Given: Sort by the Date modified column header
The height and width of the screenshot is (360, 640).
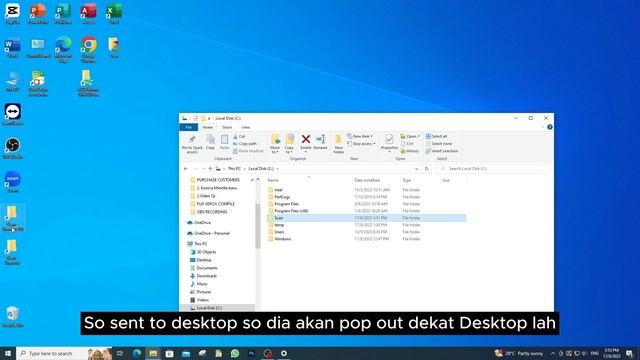Looking at the screenshot, I should tap(367, 180).
